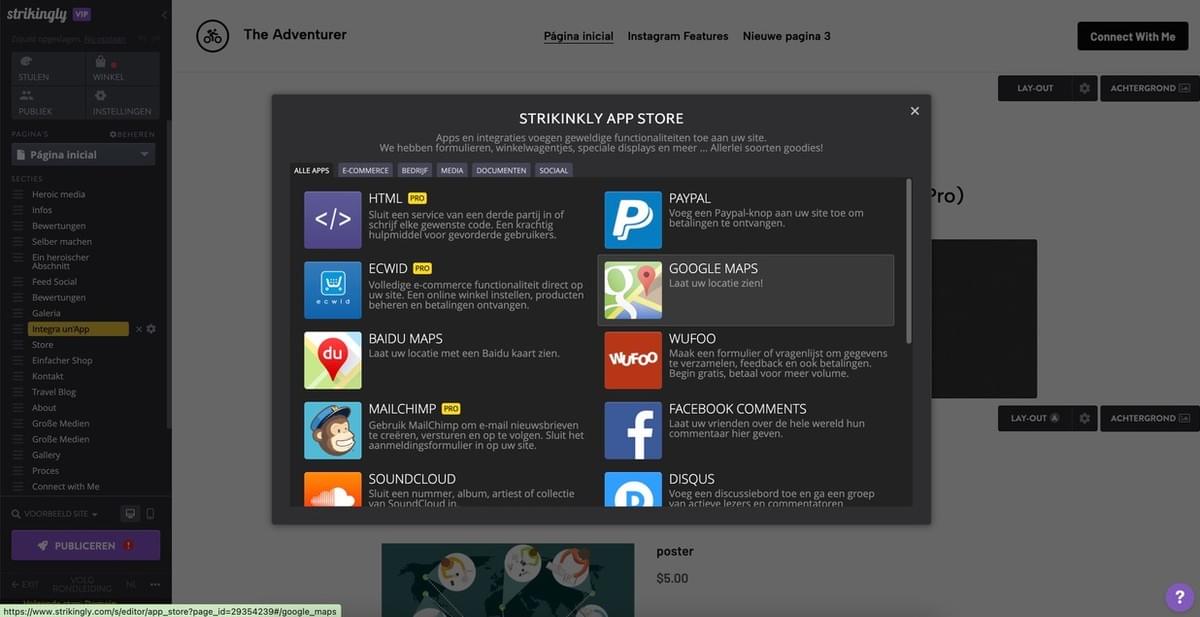This screenshot has width=1200, height=617.
Task: Click the SoundCloud app icon
Action: [332, 493]
